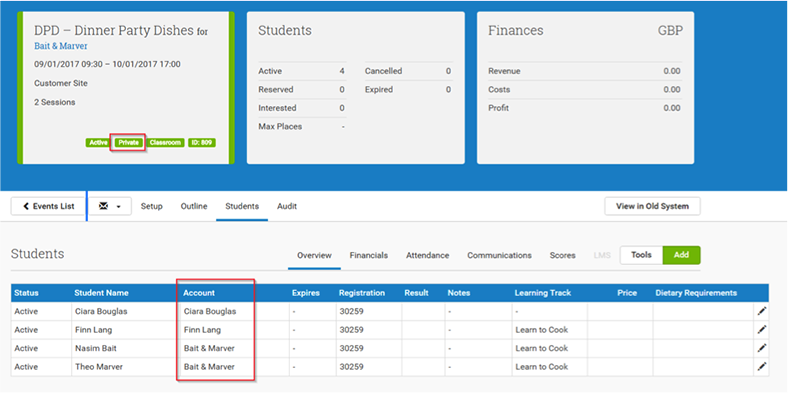This screenshot has height=393, width=788.
Task: Click the 2 Sessions text on event card
Action: click(55, 102)
